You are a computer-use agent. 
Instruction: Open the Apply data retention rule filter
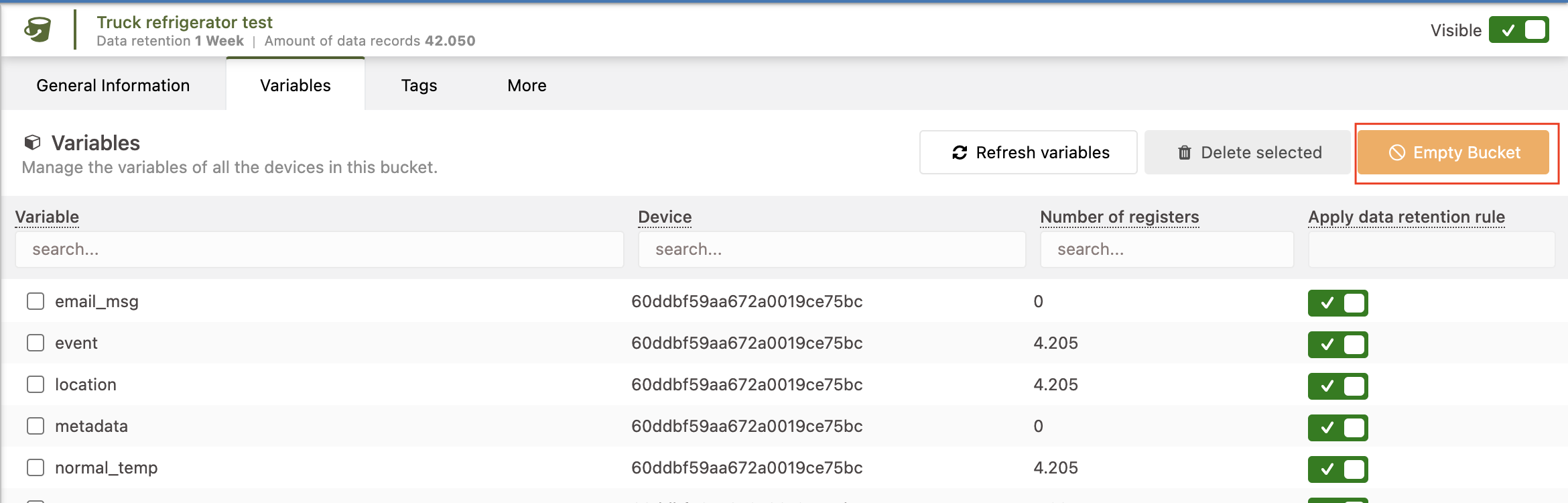pos(1431,249)
